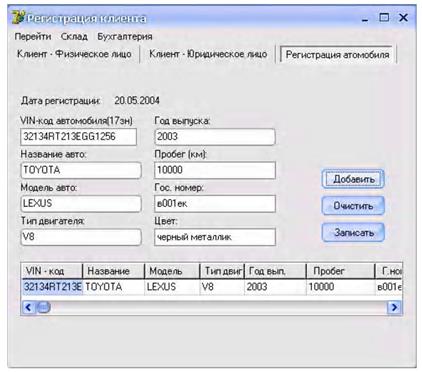Select the Название авто field with TOYOTA
This screenshot has width=422, height=372.
81,170
